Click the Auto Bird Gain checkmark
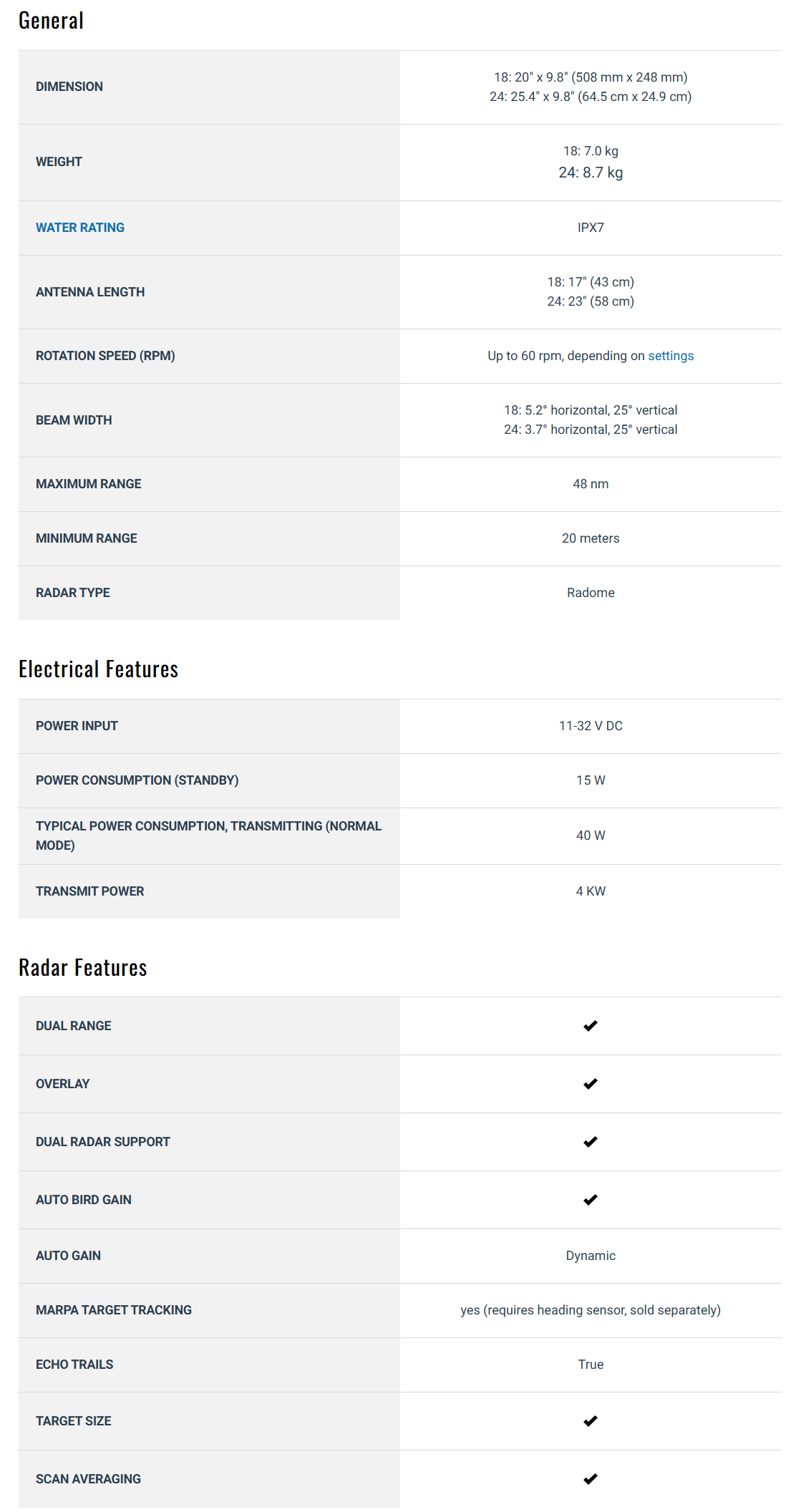The height and width of the screenshot is (1512, 786). (590, 1200)
